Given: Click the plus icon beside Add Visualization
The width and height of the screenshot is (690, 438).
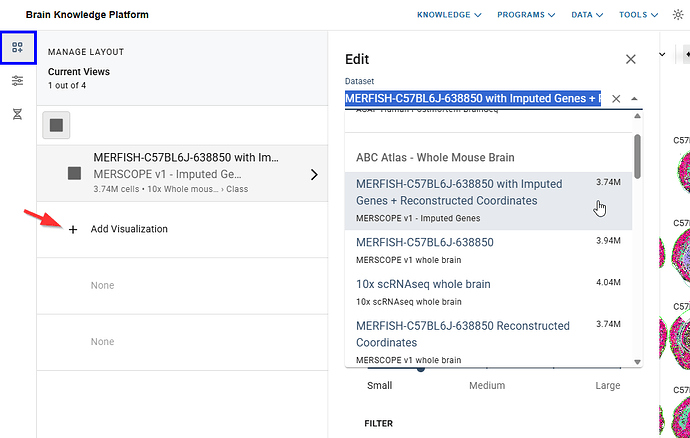Looking at the screenshot, I should pos(73,229).
